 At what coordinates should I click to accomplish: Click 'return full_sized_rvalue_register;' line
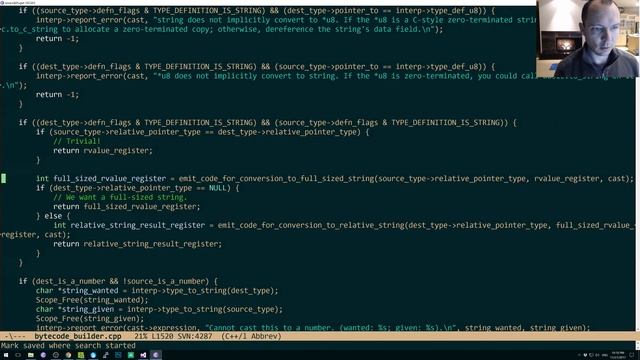[127, 207]
